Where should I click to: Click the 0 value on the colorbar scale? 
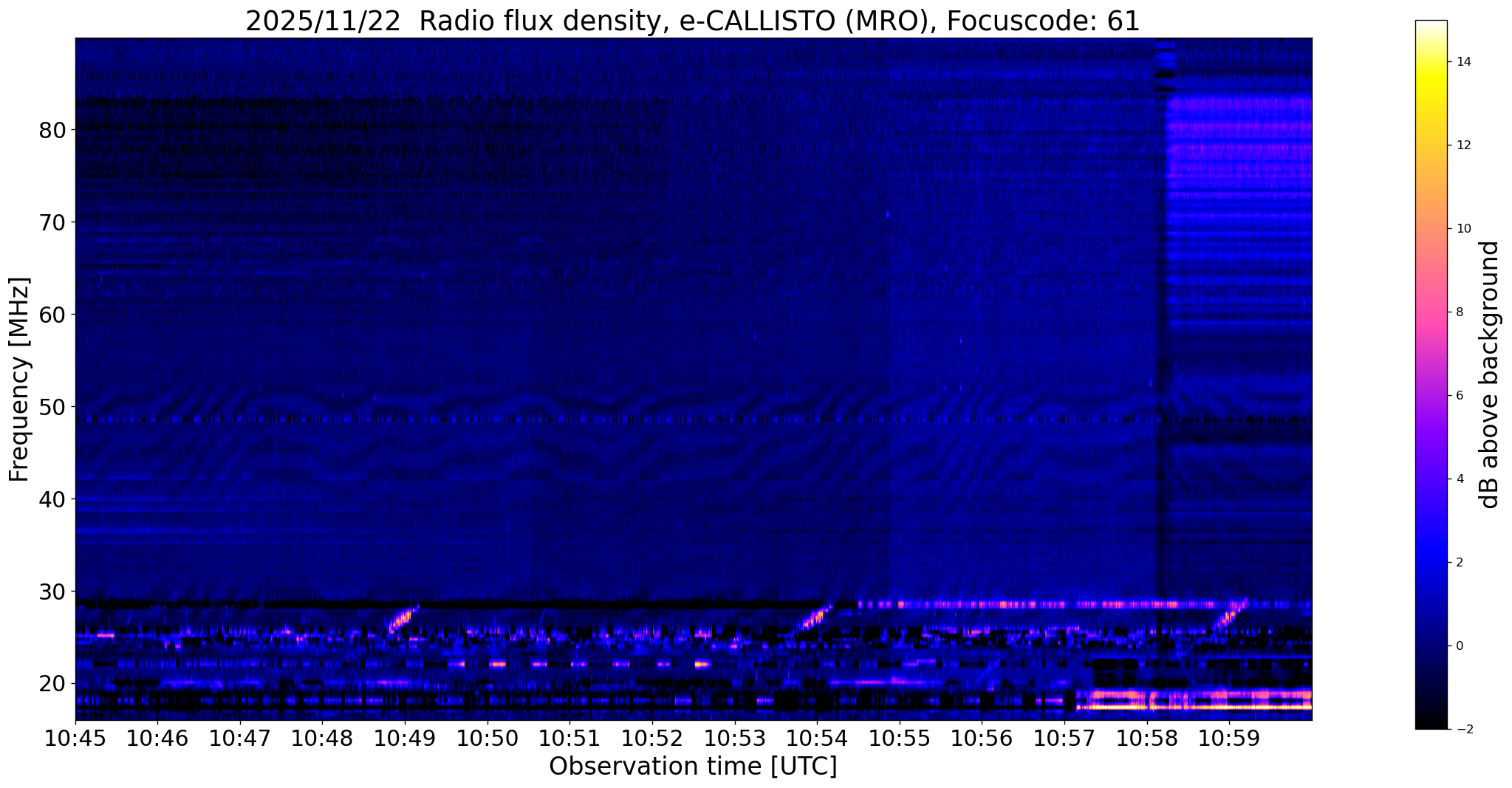click(x=1460, y=646)
